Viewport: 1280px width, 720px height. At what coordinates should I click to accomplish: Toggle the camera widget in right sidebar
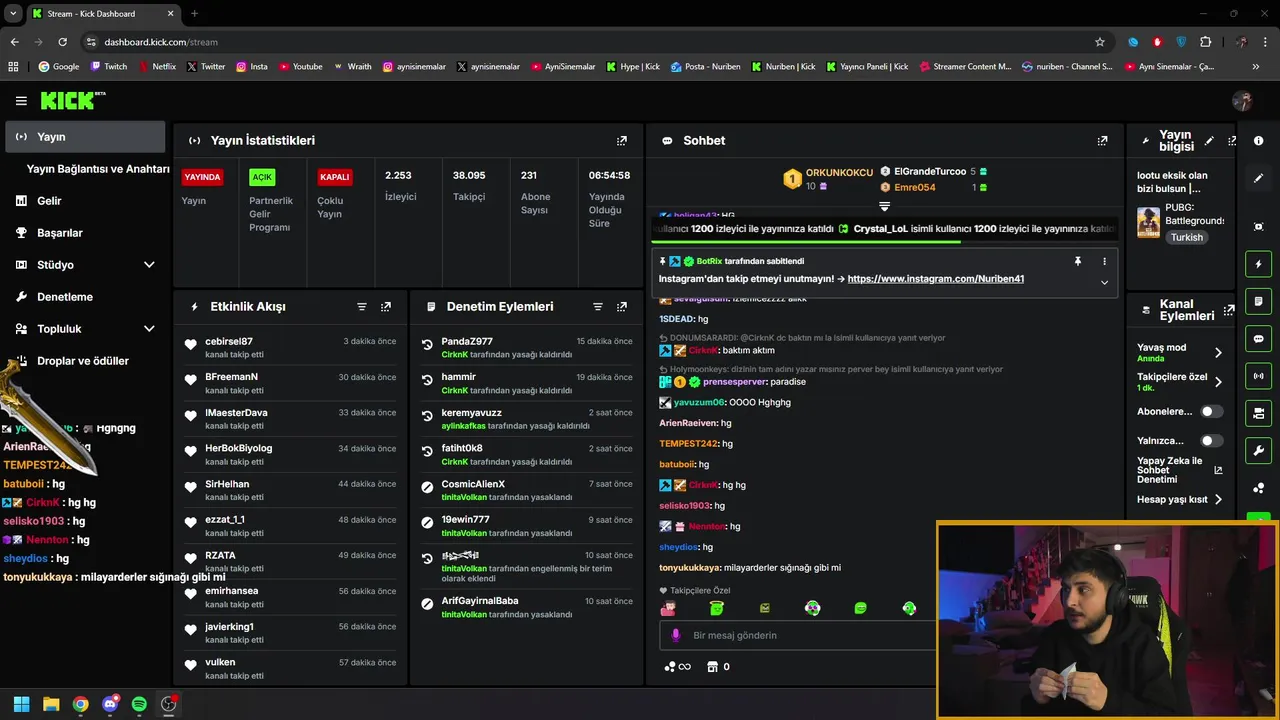(x=1259, y=413)
